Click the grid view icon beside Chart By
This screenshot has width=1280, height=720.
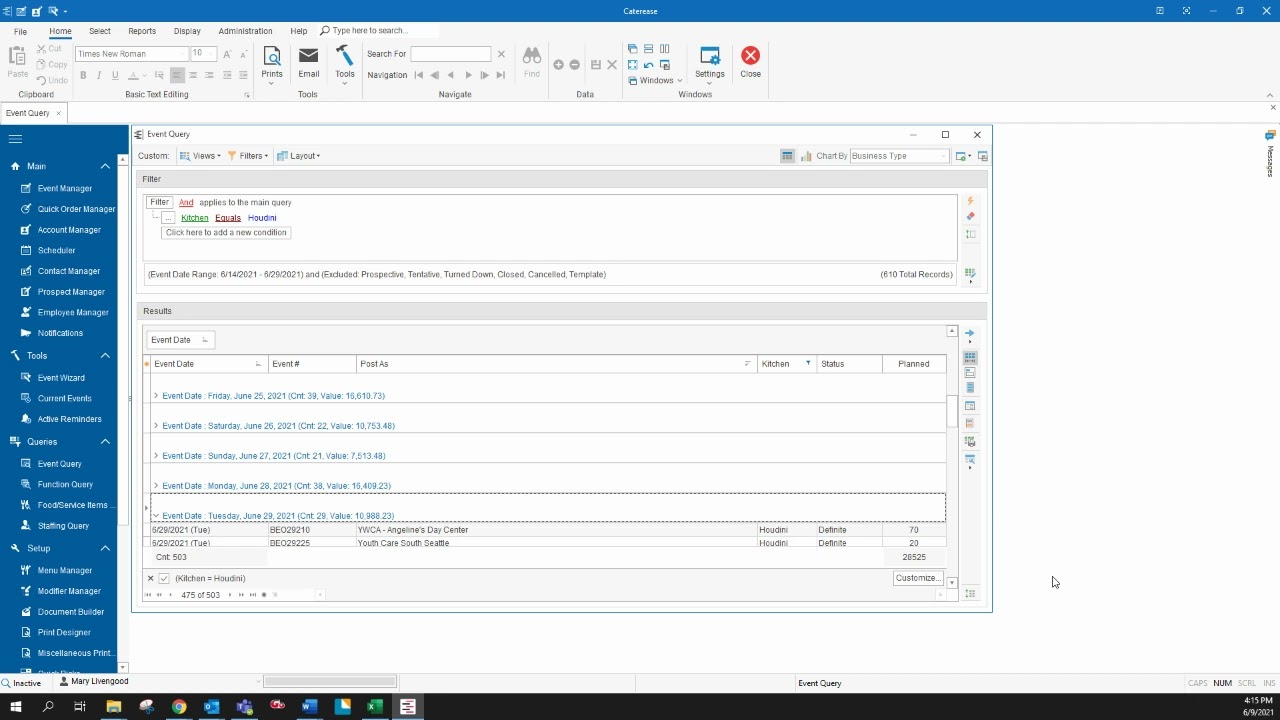787,156
